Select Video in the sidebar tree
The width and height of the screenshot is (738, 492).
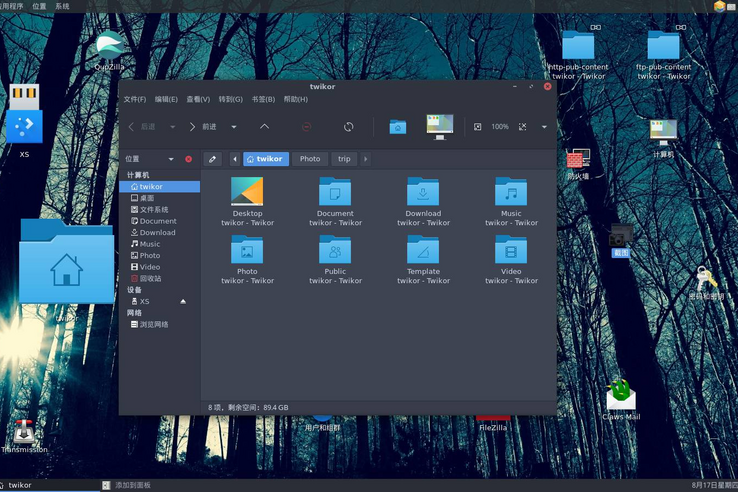click(x=149, y=267)
